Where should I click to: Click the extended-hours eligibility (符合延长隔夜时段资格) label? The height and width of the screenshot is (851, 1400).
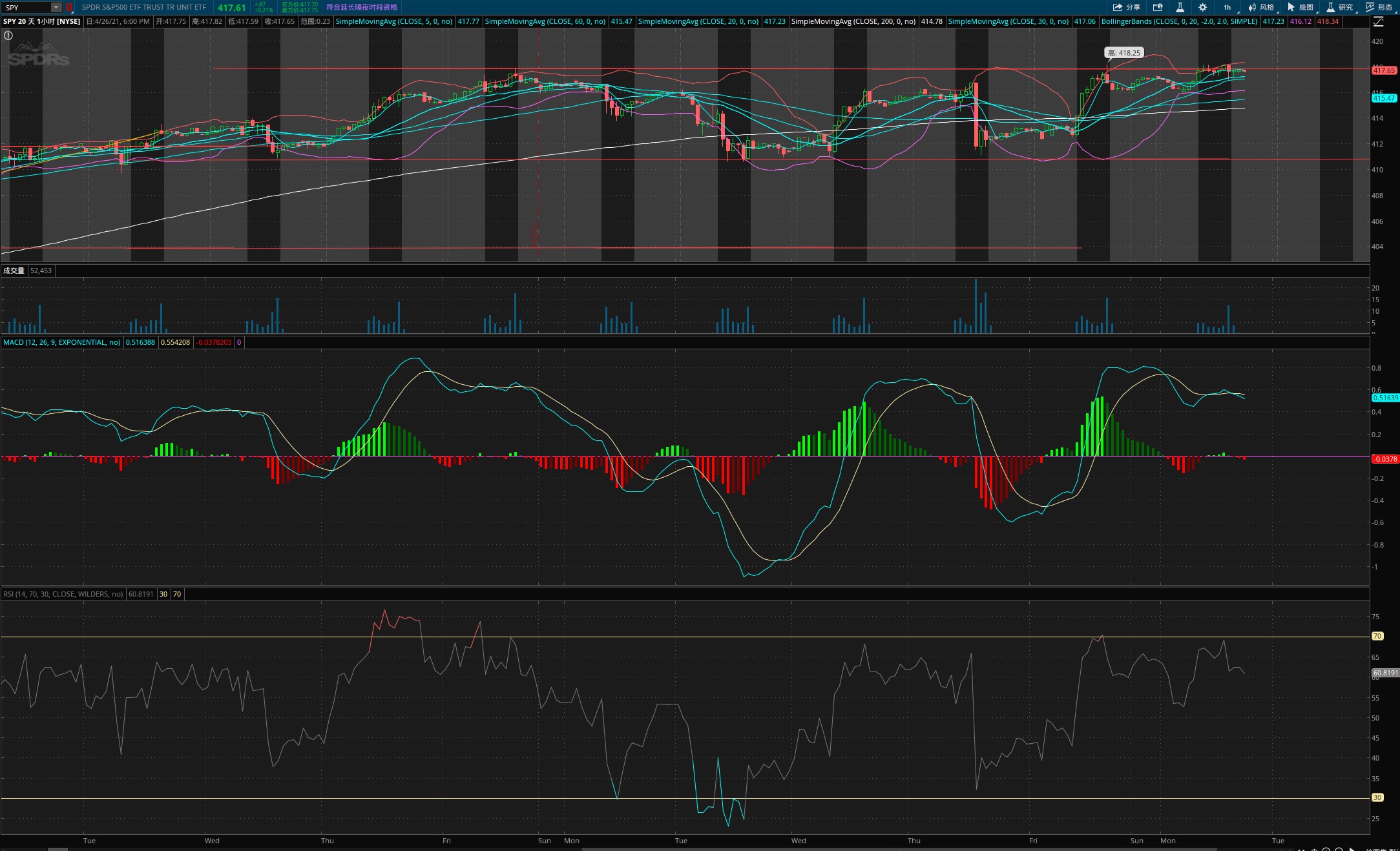coord(362,7)
